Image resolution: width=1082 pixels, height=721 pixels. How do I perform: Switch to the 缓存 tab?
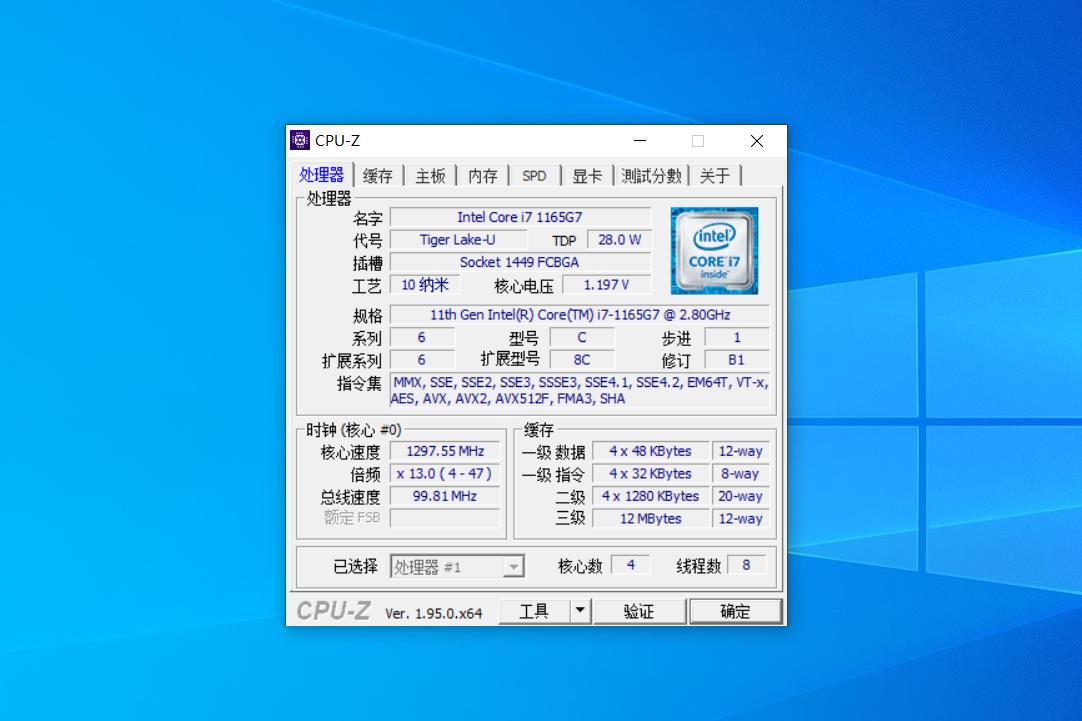(377, 174)
